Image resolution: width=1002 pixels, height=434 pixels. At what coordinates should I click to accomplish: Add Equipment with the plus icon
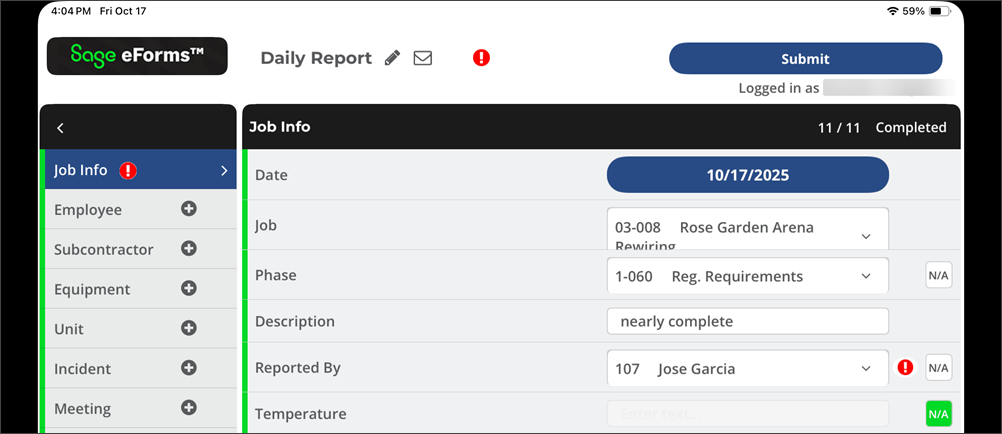point(188,288)
